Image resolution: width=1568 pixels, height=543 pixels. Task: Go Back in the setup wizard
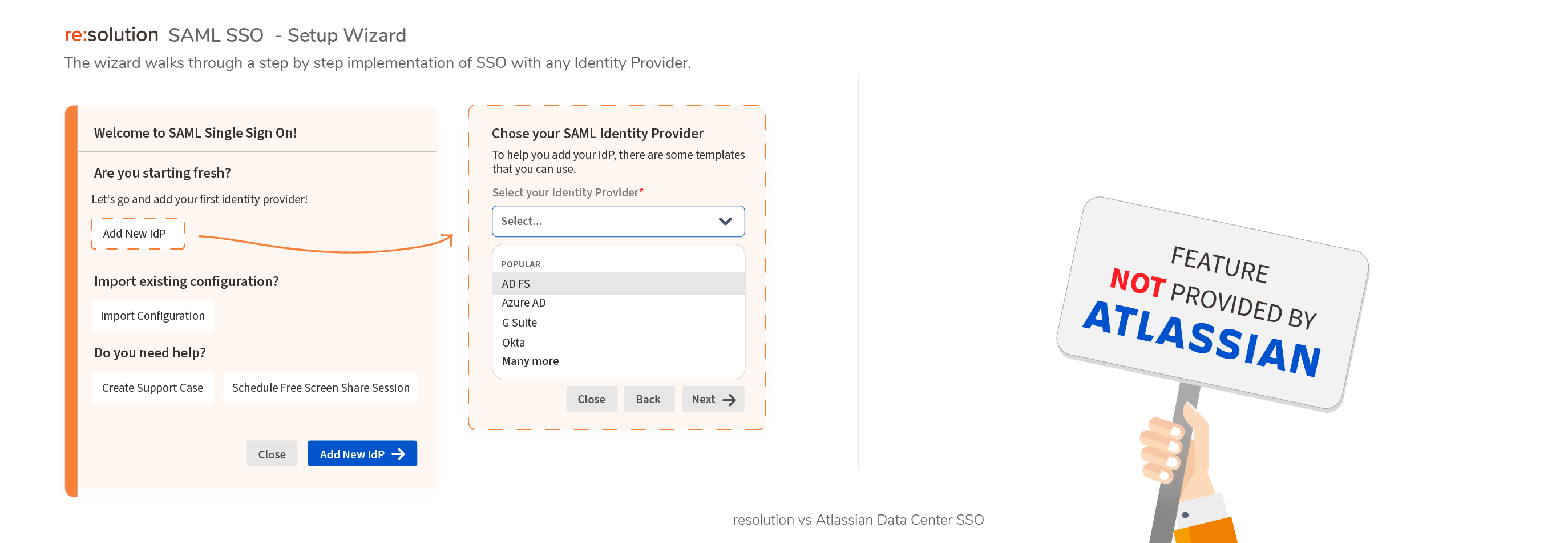[649, 399]
